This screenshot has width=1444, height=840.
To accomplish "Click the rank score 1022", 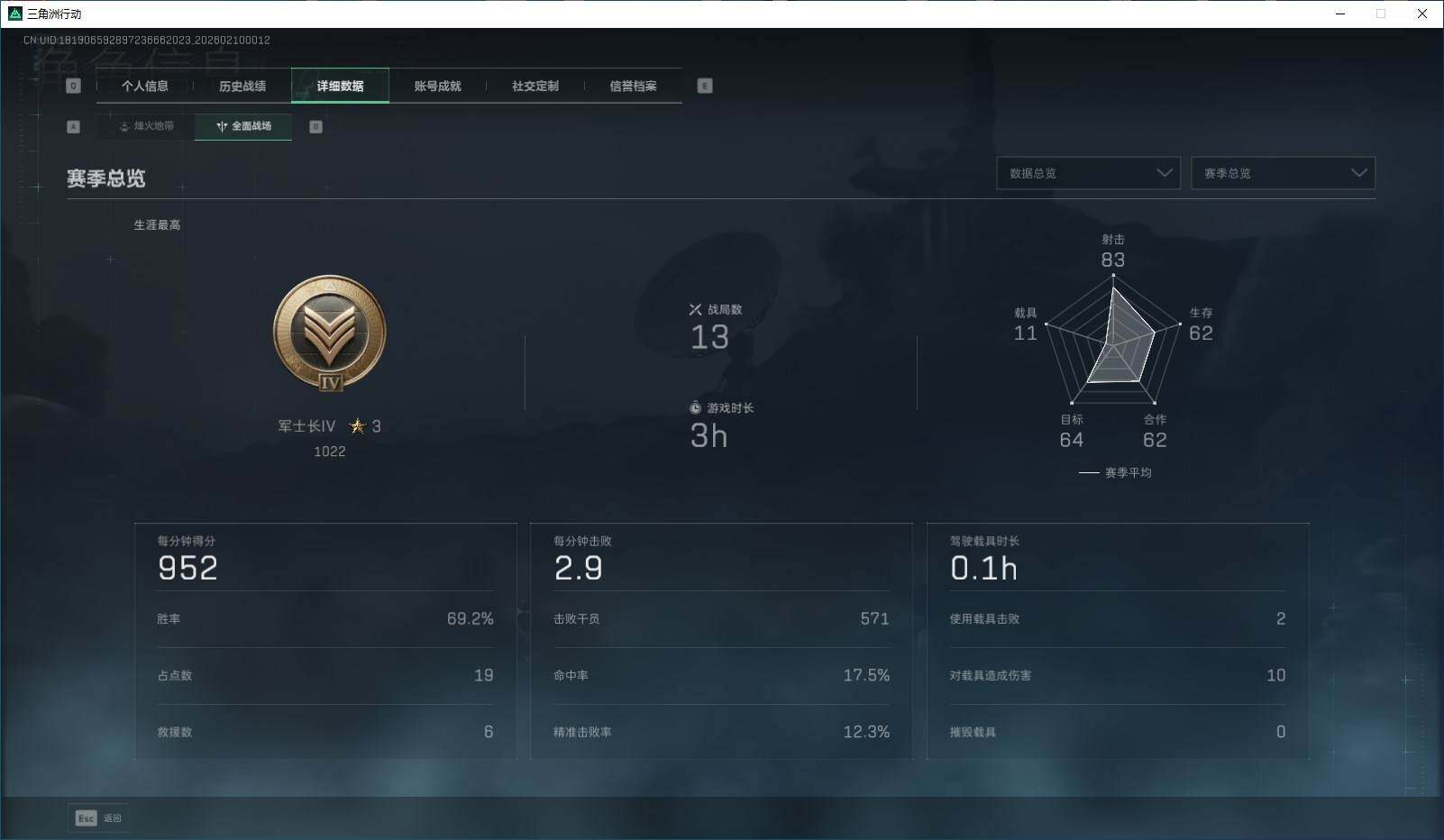I will (330, 452).
